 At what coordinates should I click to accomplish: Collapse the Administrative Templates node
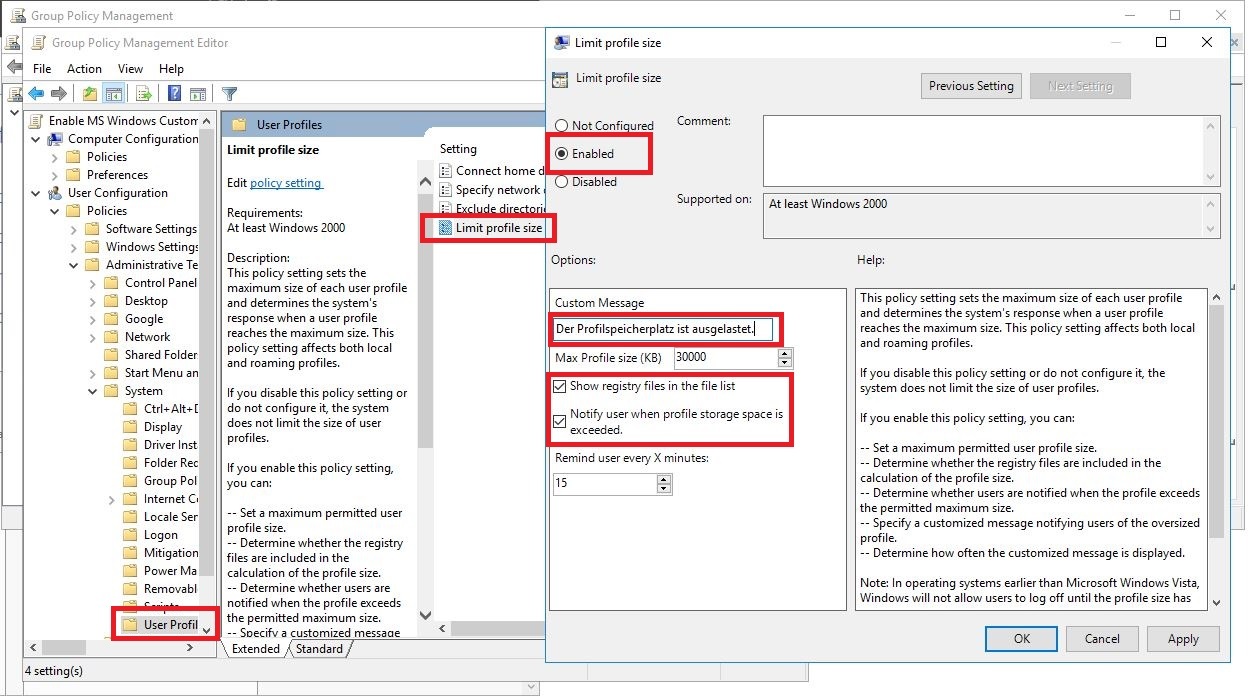[74, 265]
